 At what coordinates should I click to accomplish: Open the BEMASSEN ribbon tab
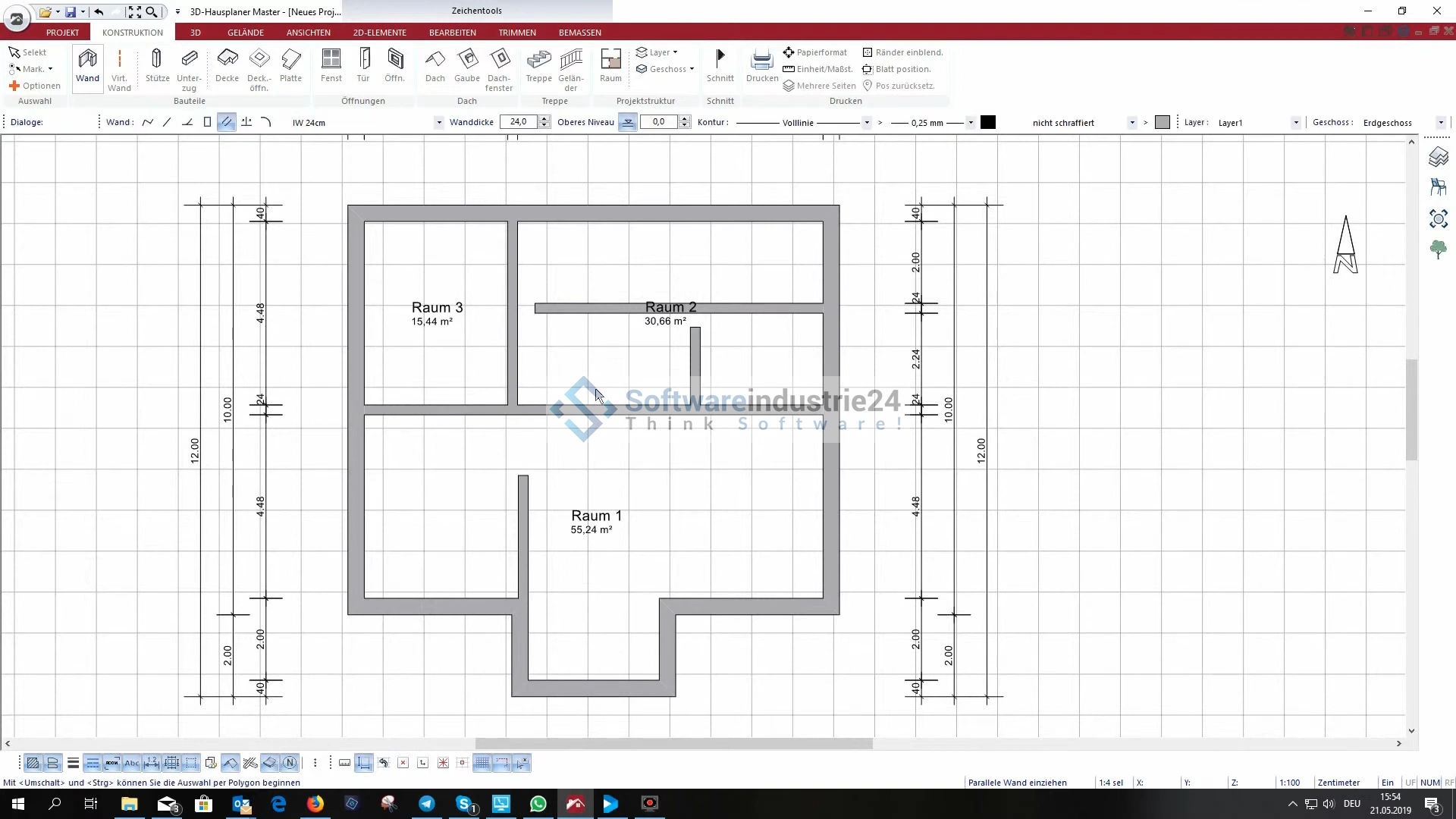579,33
